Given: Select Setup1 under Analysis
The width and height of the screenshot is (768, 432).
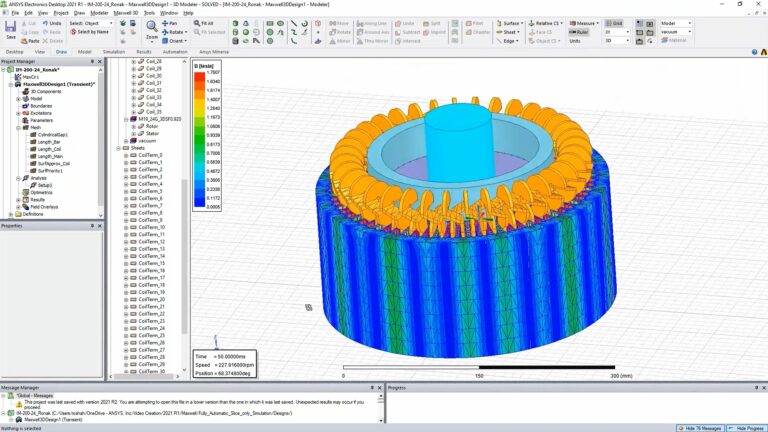Looking at the screenshot, I should click(x=45, y=185).
